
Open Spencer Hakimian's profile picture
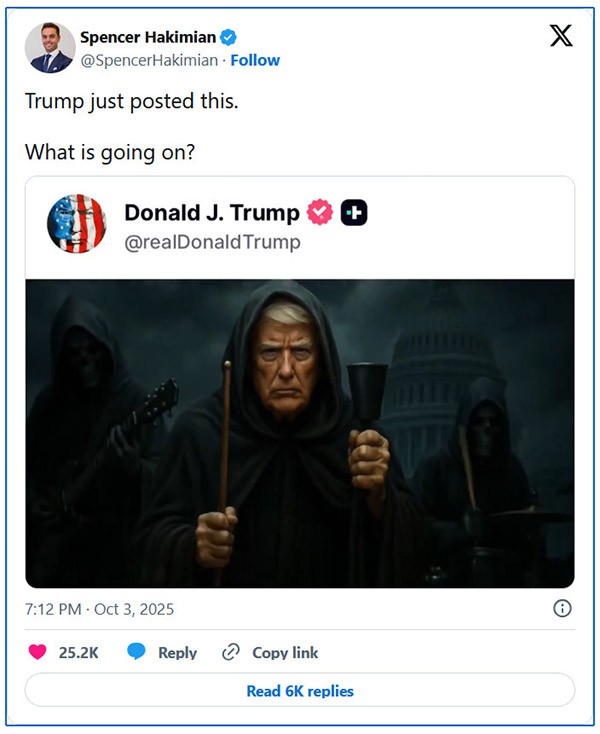[50, 48]
